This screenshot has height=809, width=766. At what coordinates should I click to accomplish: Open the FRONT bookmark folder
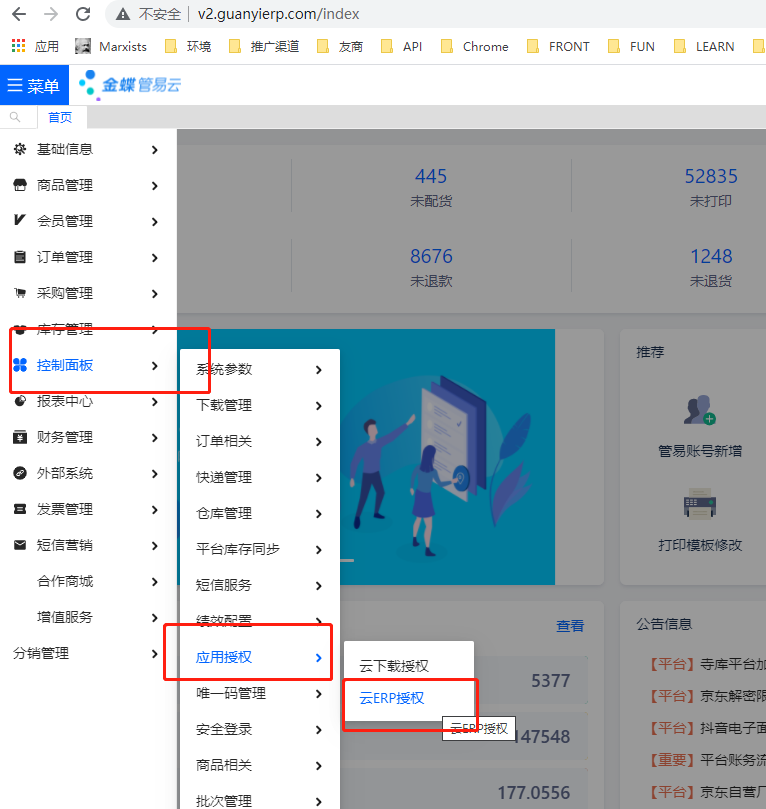(558, 46)
